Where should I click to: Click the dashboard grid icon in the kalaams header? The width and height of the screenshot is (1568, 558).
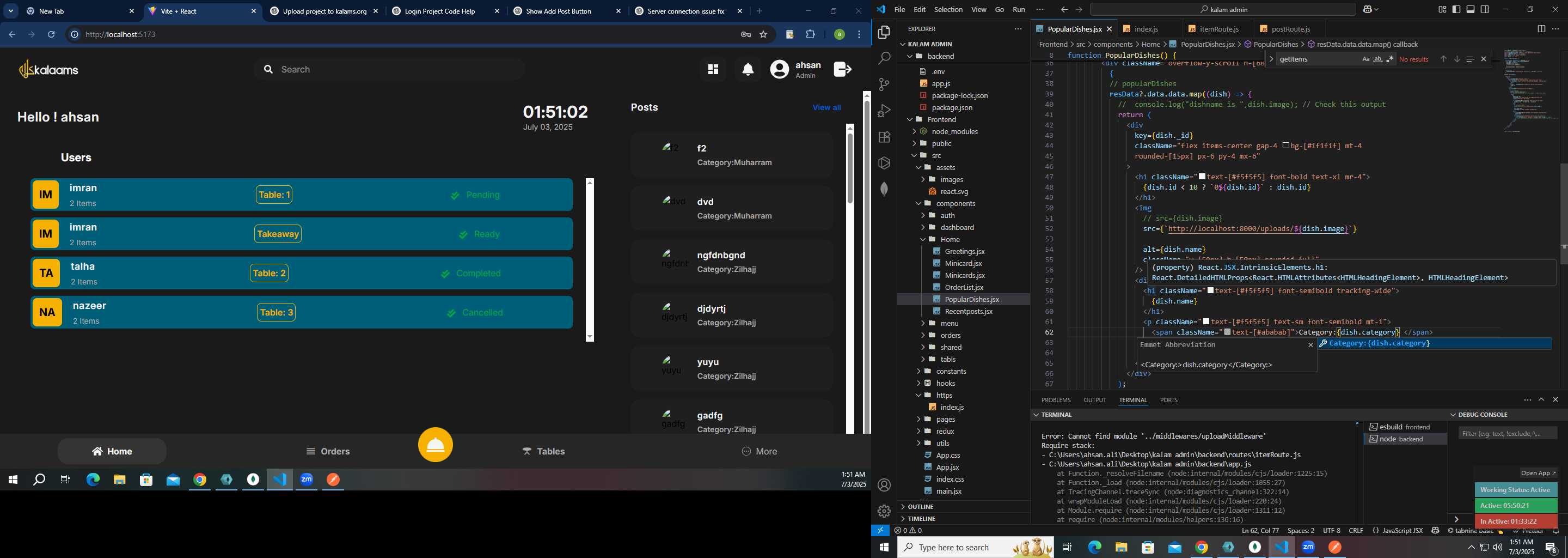pos(713,69)
